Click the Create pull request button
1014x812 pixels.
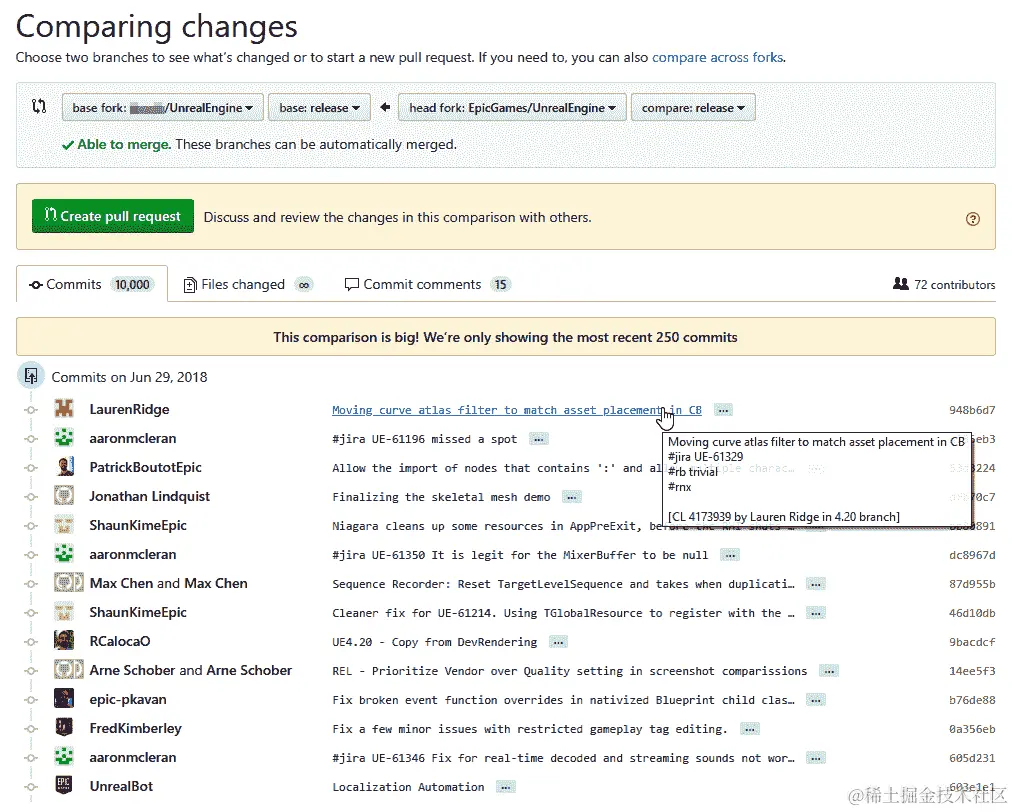click(x=113, y=216)
